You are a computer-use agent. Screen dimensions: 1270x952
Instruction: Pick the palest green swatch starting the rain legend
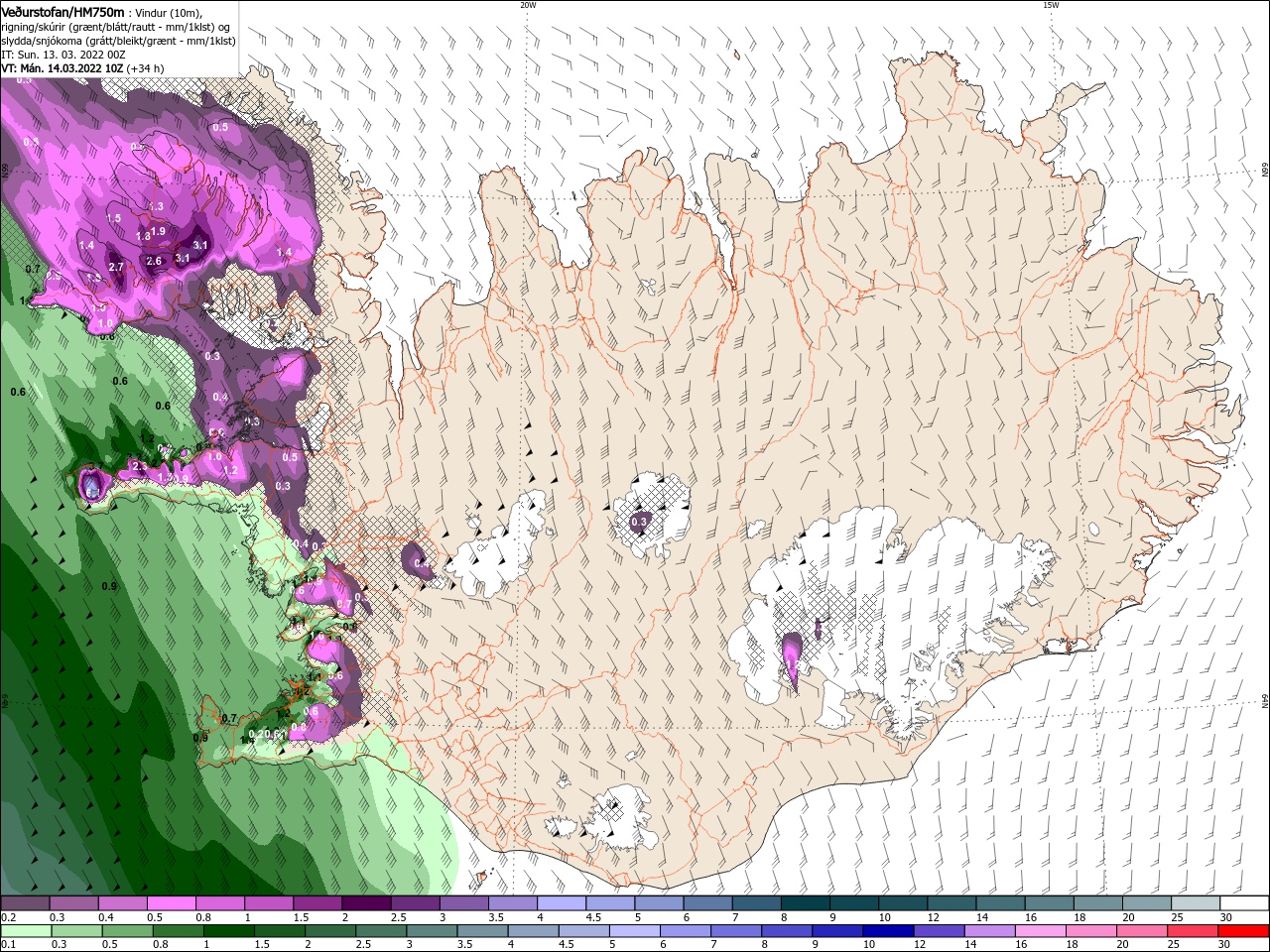[x=25, y=931]
